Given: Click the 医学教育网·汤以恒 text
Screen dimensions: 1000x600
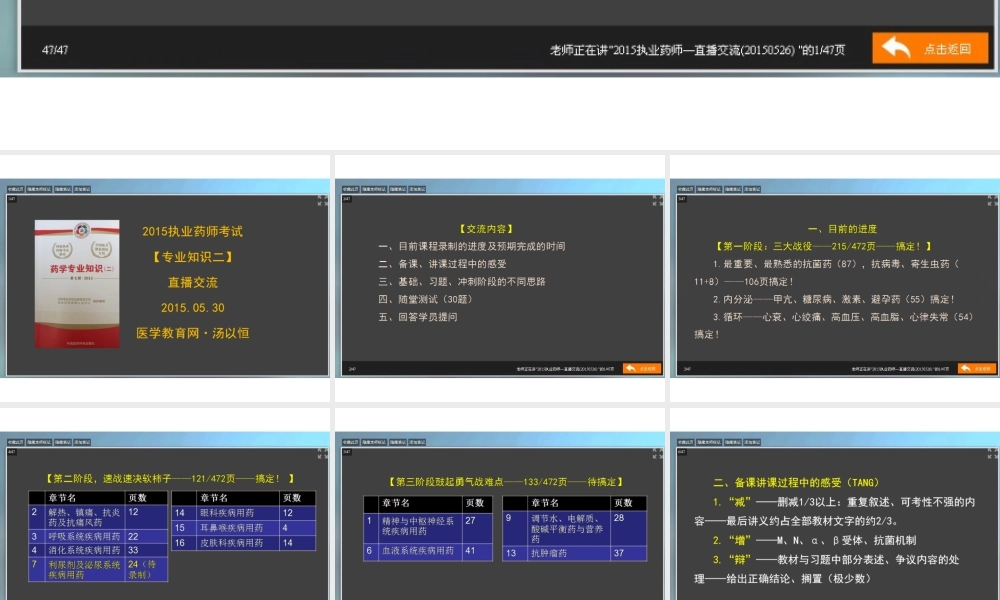Looking at the screenshot, I should coord(193,333).
